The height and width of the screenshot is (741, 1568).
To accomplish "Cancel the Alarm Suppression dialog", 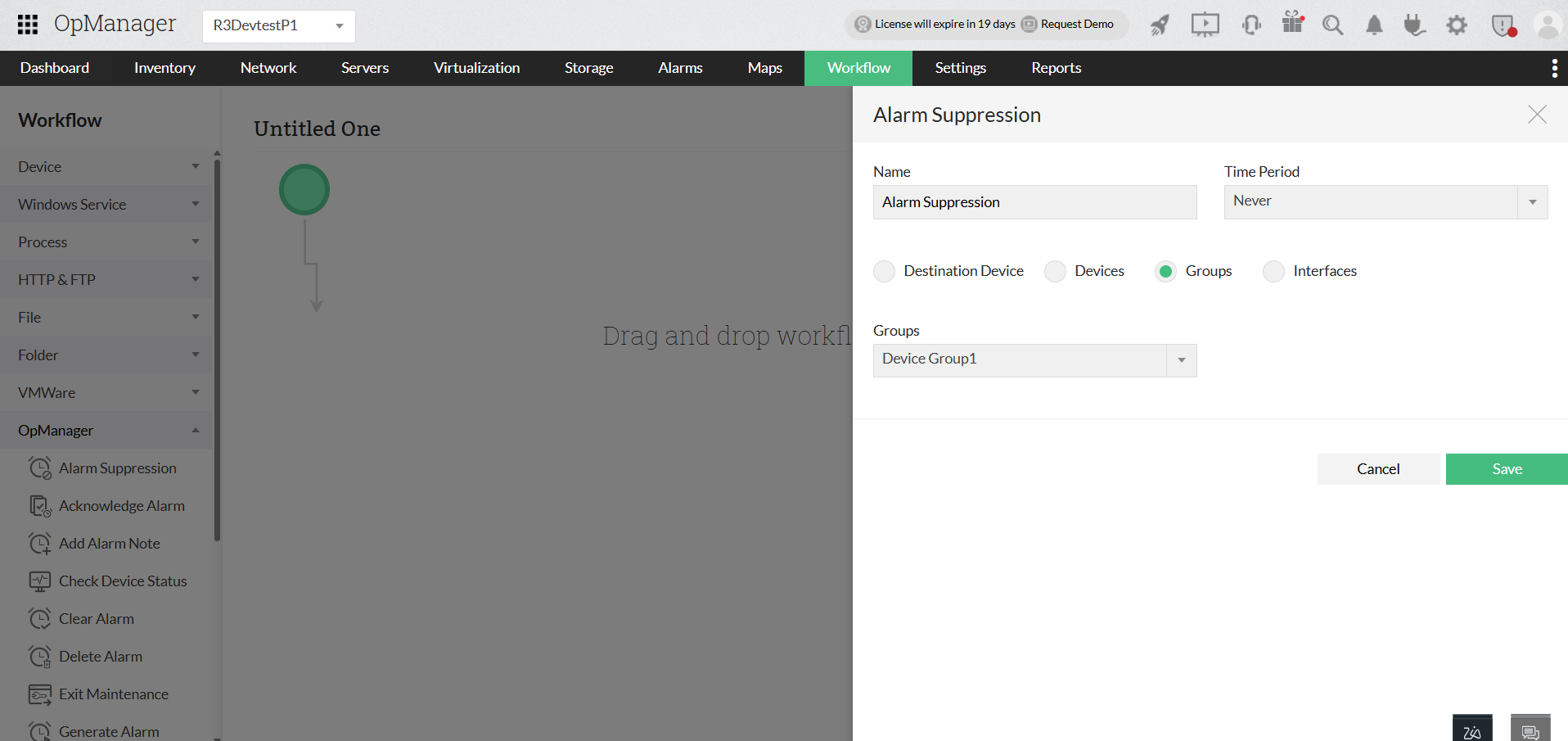I will coord(1378,468).
